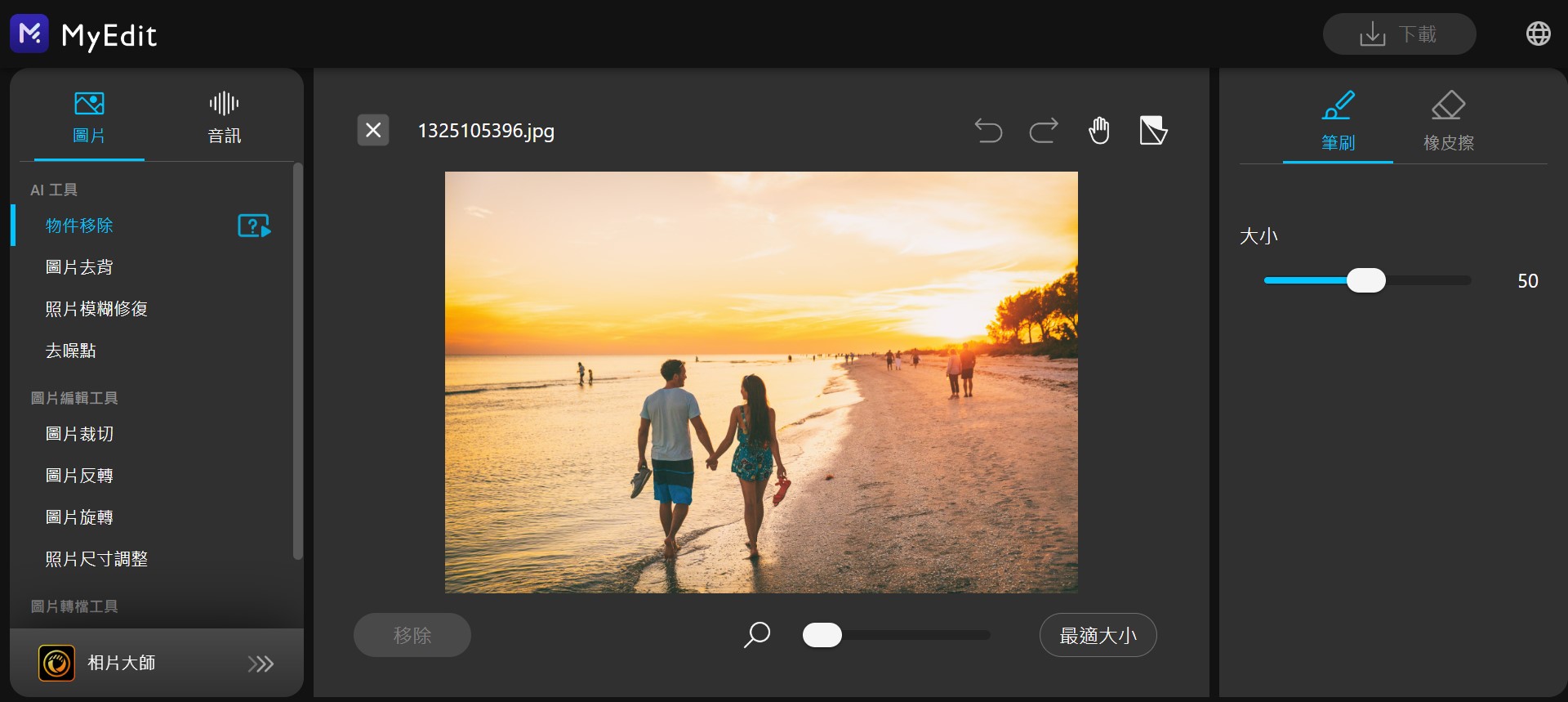1568x702 pixels.
Task: Open the 圖片裁切 tool
Action: 79,434
